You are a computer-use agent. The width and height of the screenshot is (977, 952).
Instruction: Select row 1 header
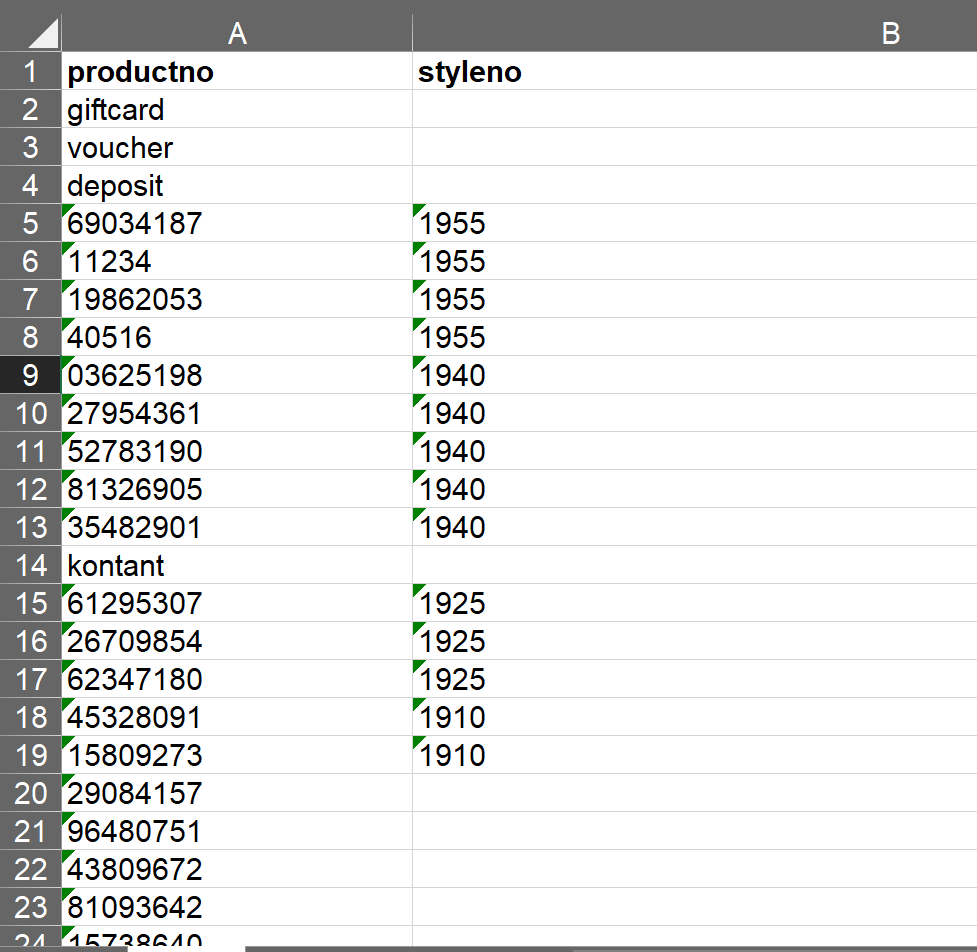[31, 71]
